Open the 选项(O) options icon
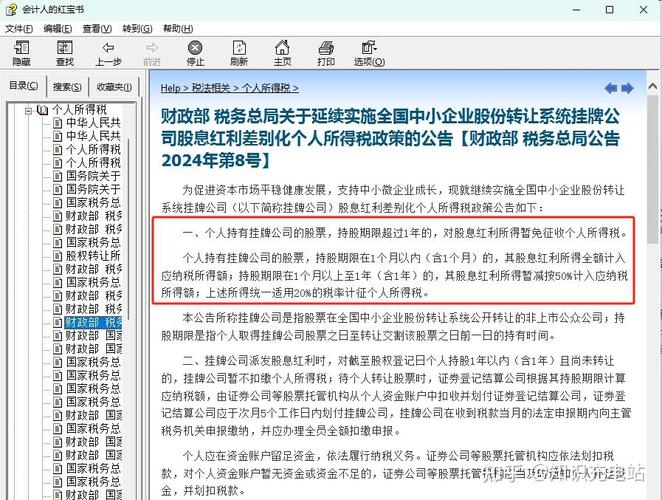Viewport: 662px width, 500px height. coord(369,48)
